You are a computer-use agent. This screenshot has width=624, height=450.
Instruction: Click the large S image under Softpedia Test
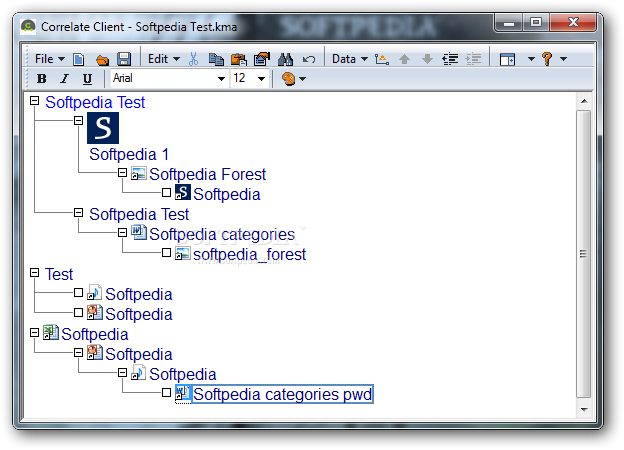click(103, 128)
